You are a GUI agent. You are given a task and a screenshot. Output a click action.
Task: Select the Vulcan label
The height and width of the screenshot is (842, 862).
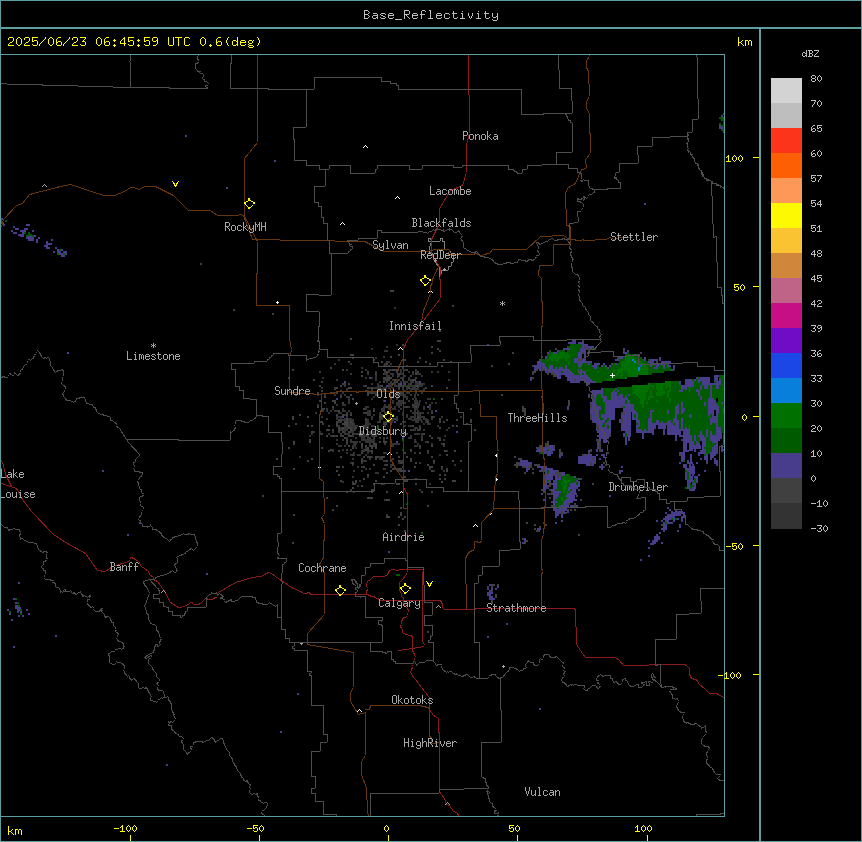coord(542,792)
